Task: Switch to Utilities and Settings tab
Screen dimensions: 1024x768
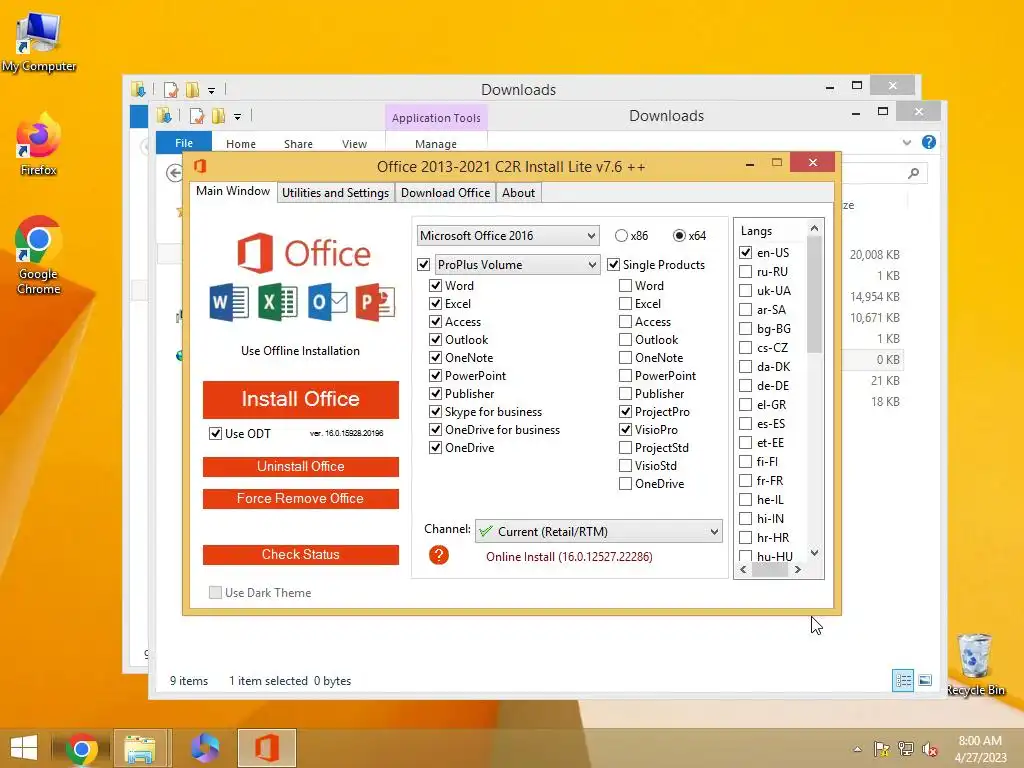Action: tap(336, 193)
